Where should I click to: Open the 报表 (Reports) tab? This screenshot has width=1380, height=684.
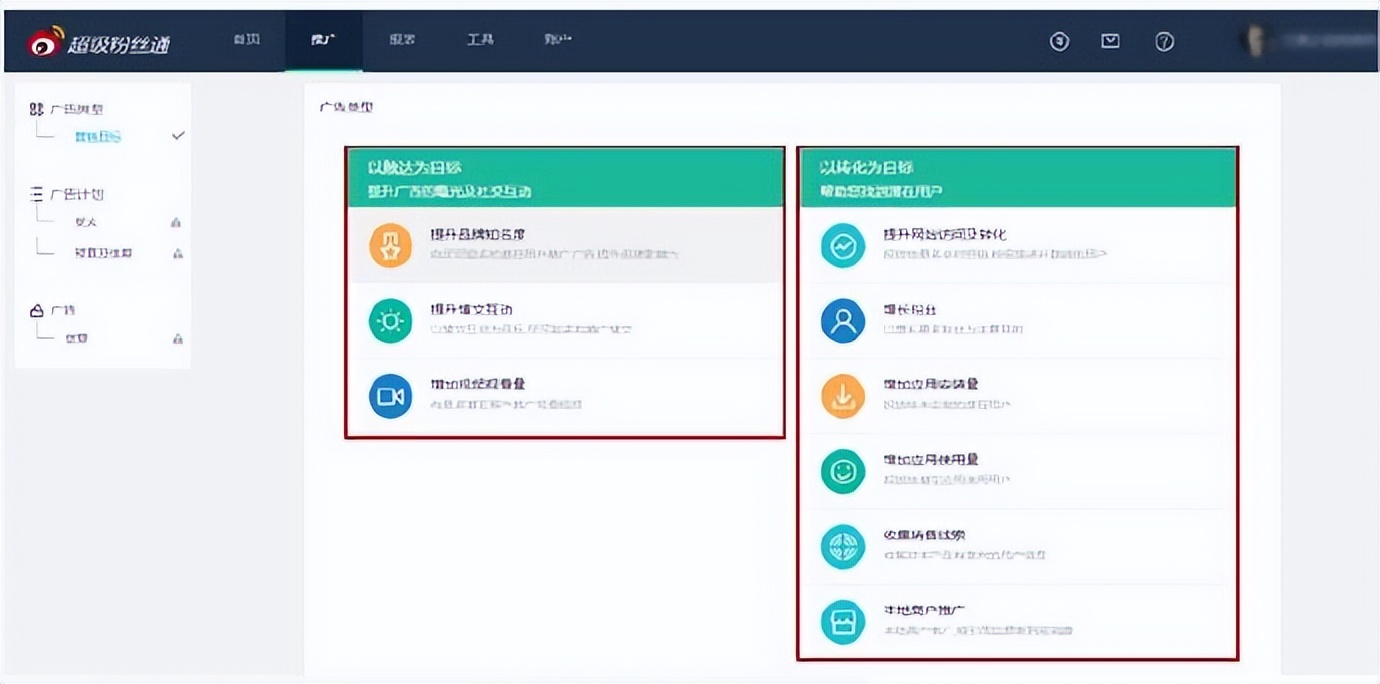click(x=402, y=40)
